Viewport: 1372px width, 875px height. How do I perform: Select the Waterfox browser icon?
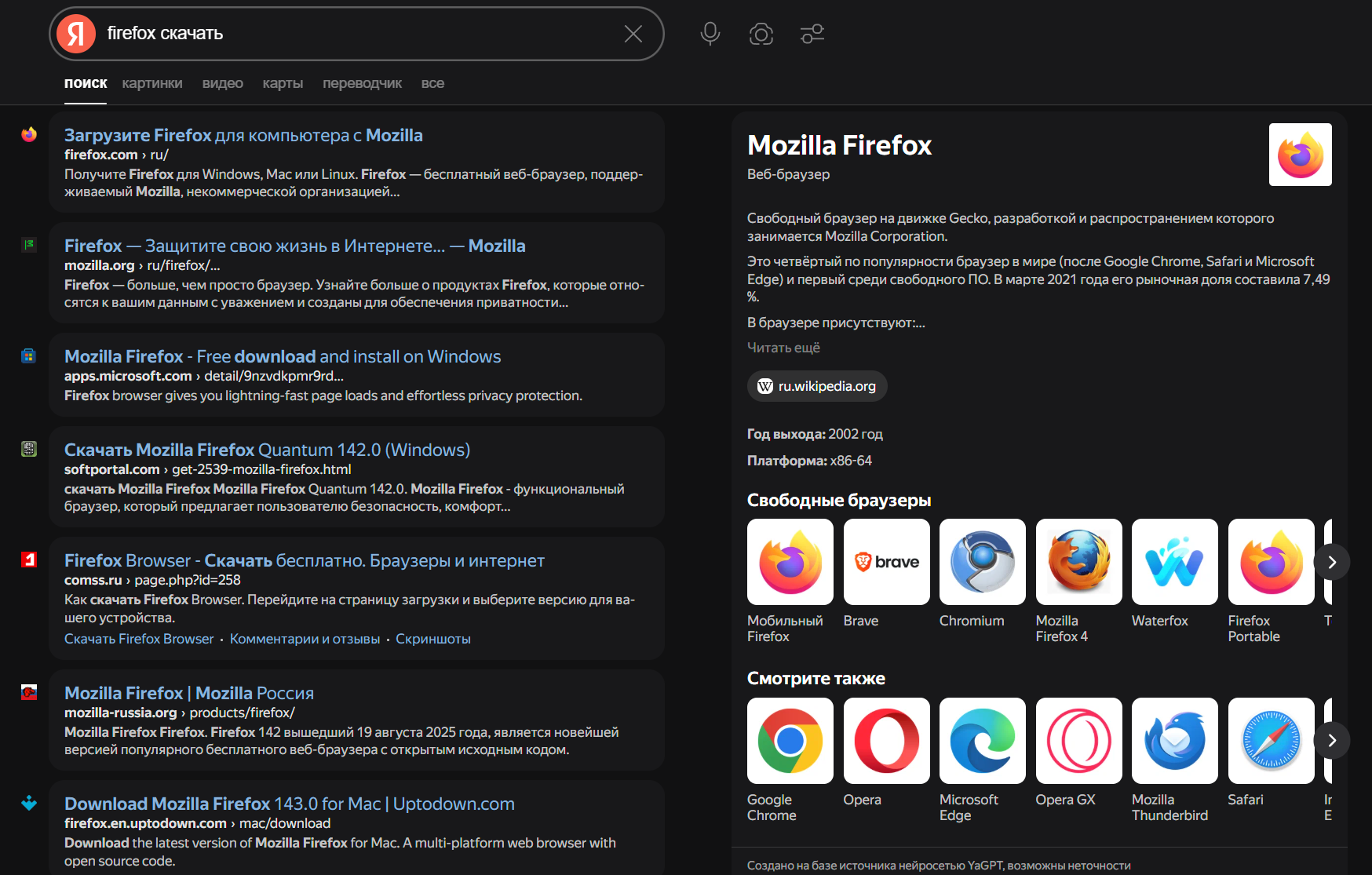[1174, 562]
